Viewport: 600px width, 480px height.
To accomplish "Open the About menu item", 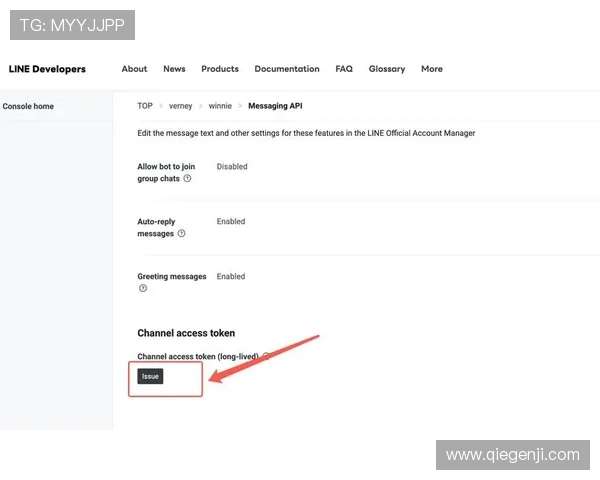I will (x=134, y=69).
